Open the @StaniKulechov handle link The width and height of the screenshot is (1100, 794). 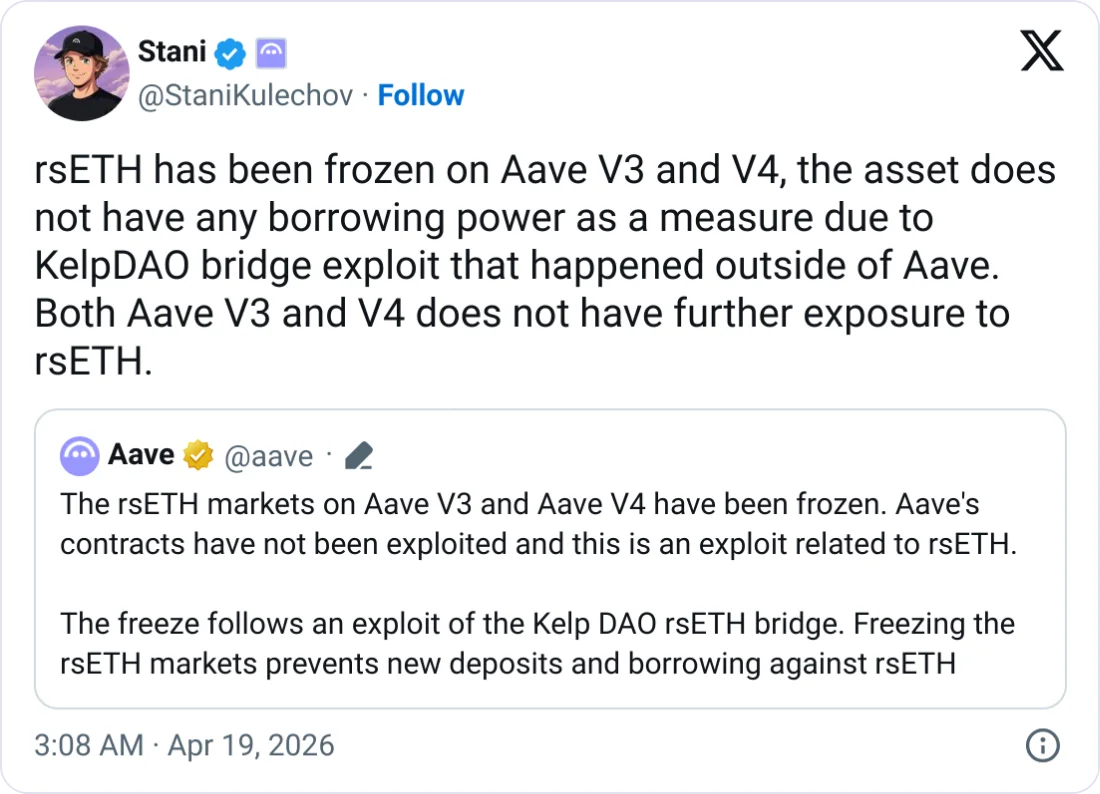point(246,96)
